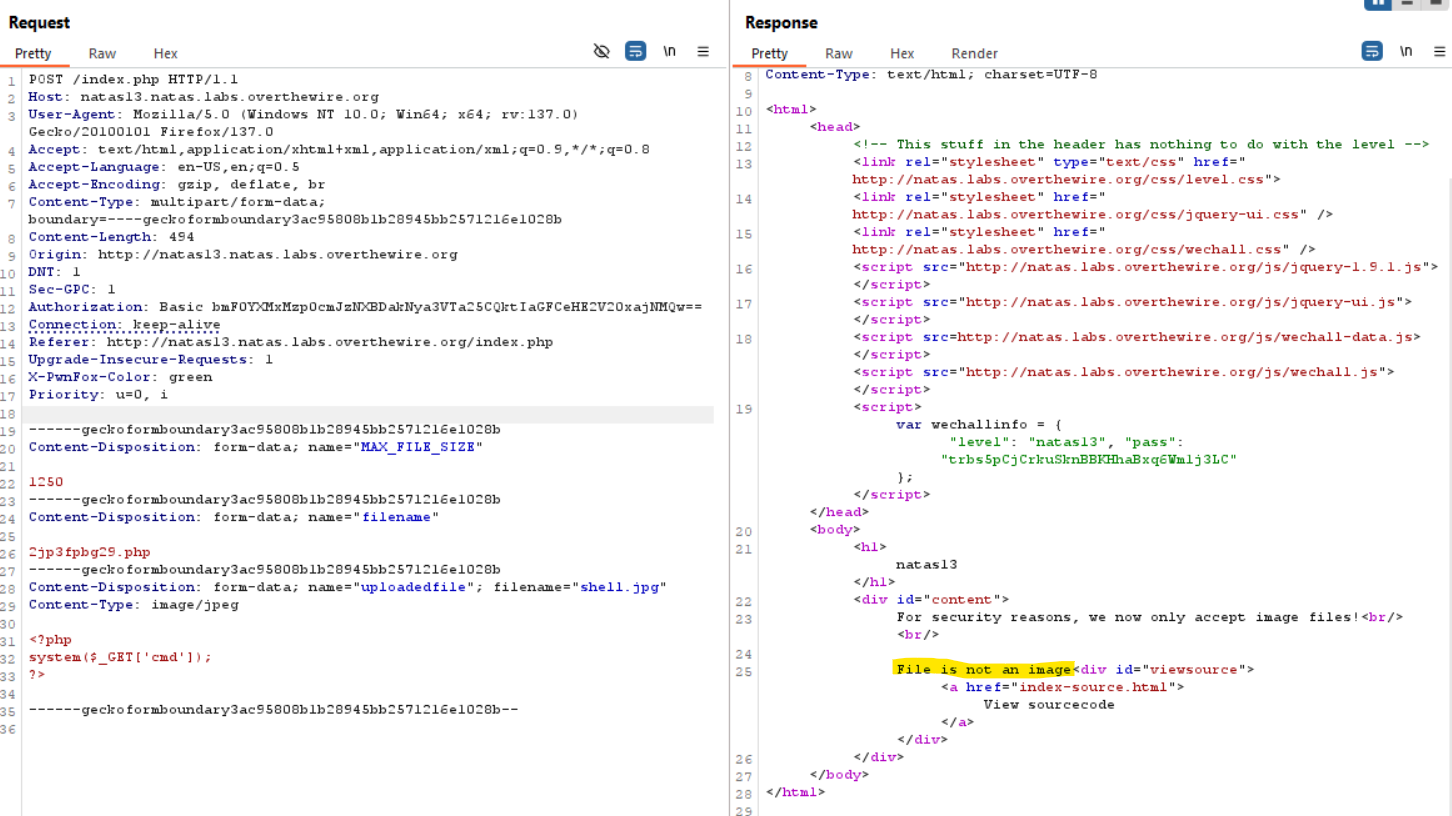The height and width of the screenshot is (816, 1452).
Task: Click the 'Content-Type: image/jpeg' line
Action: click(x=133, y=604)
